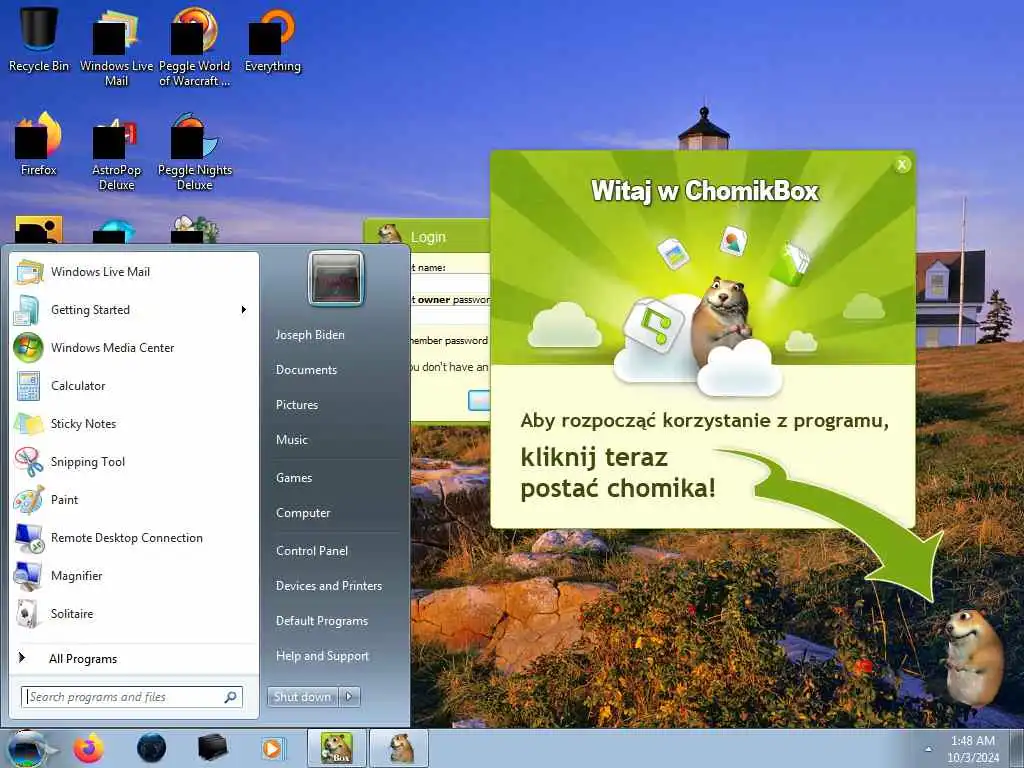Open AstroPop Deluxe desktop shortcut
Image resolution: width=1024 pixels, height=768 pixels.
(116, 152)
